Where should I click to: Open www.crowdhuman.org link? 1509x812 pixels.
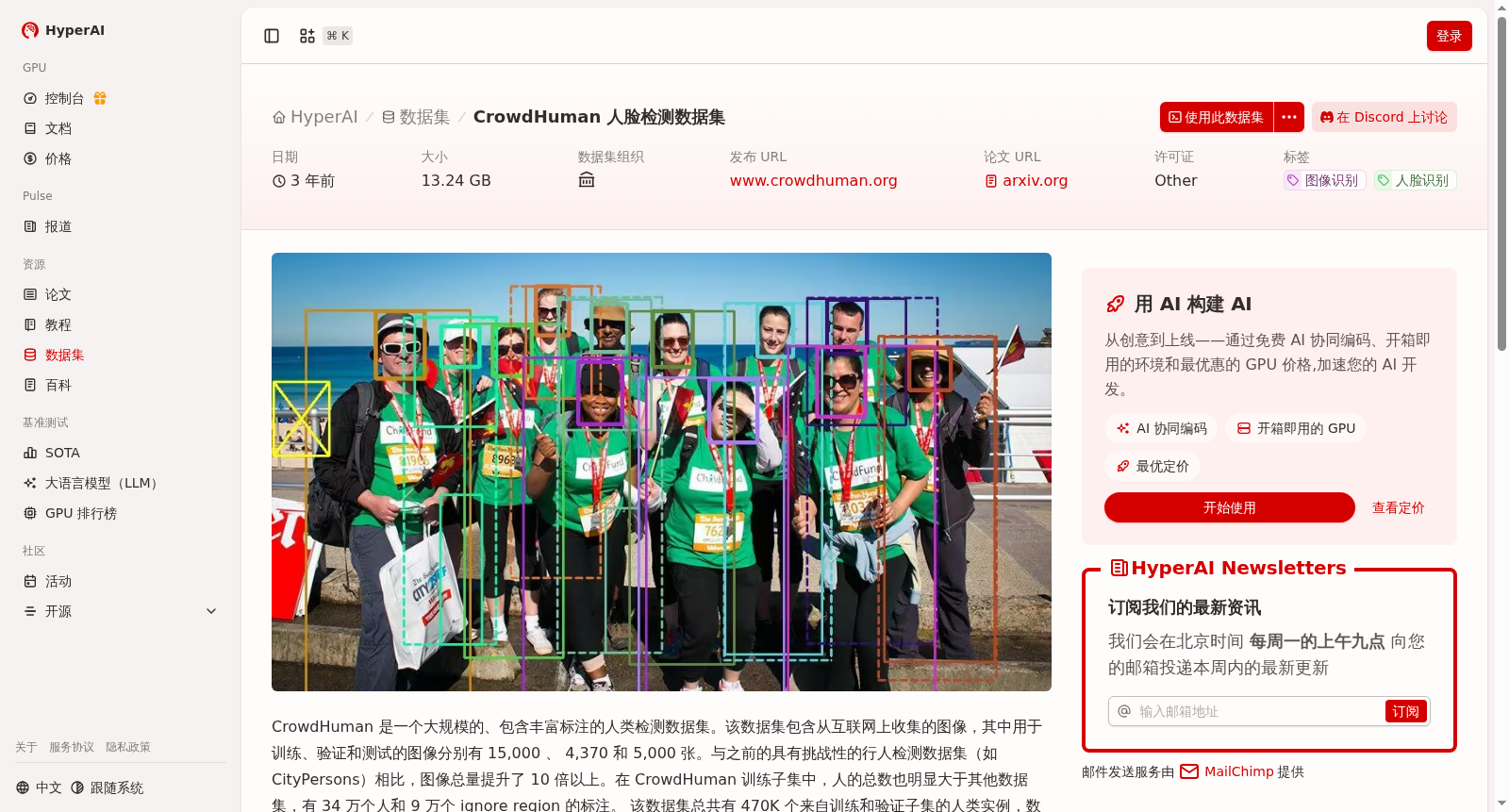pyautogui.click(x=813, y=180)
